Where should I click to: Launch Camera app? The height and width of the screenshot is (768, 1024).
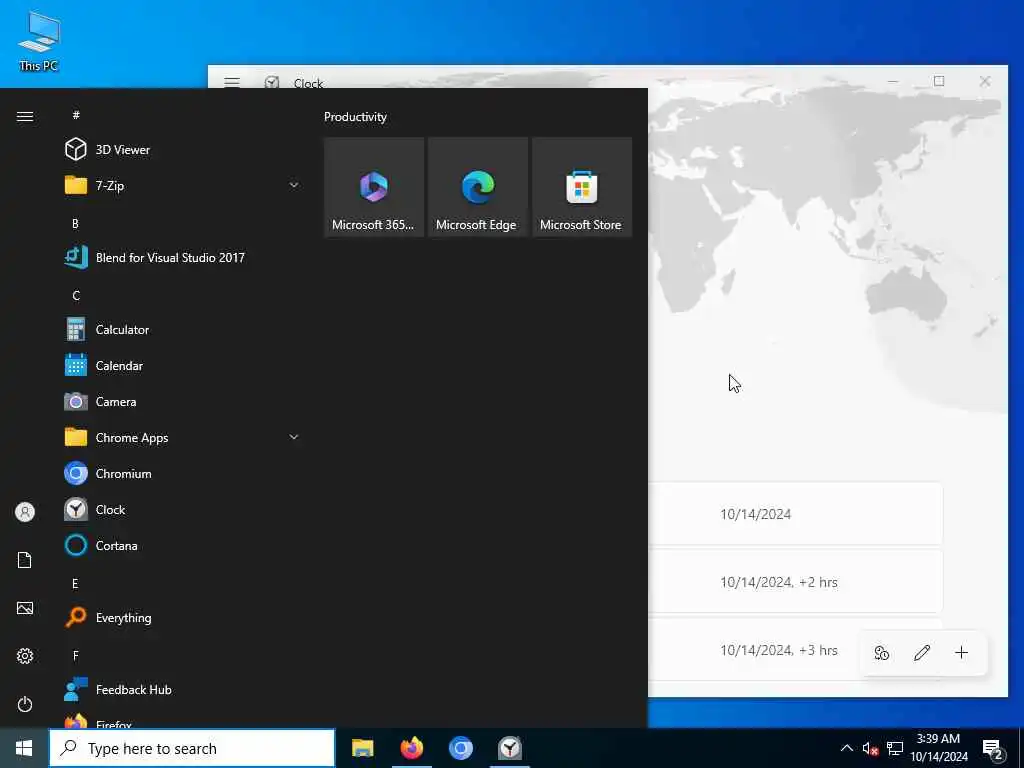[182, 402]
